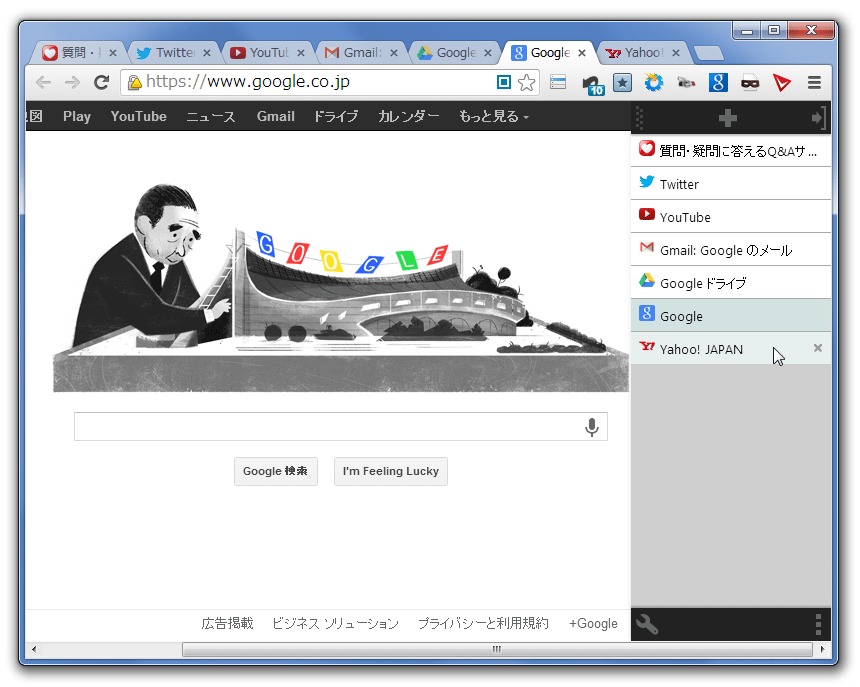Bookmark this page with the star icon

(x=527, y=83)
